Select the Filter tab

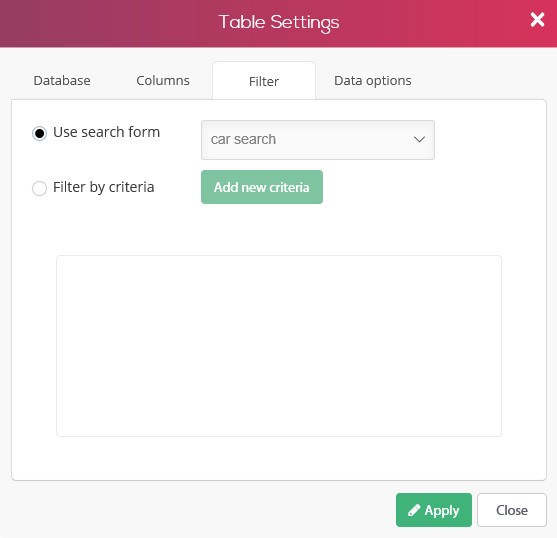click(x=264, y=81)
